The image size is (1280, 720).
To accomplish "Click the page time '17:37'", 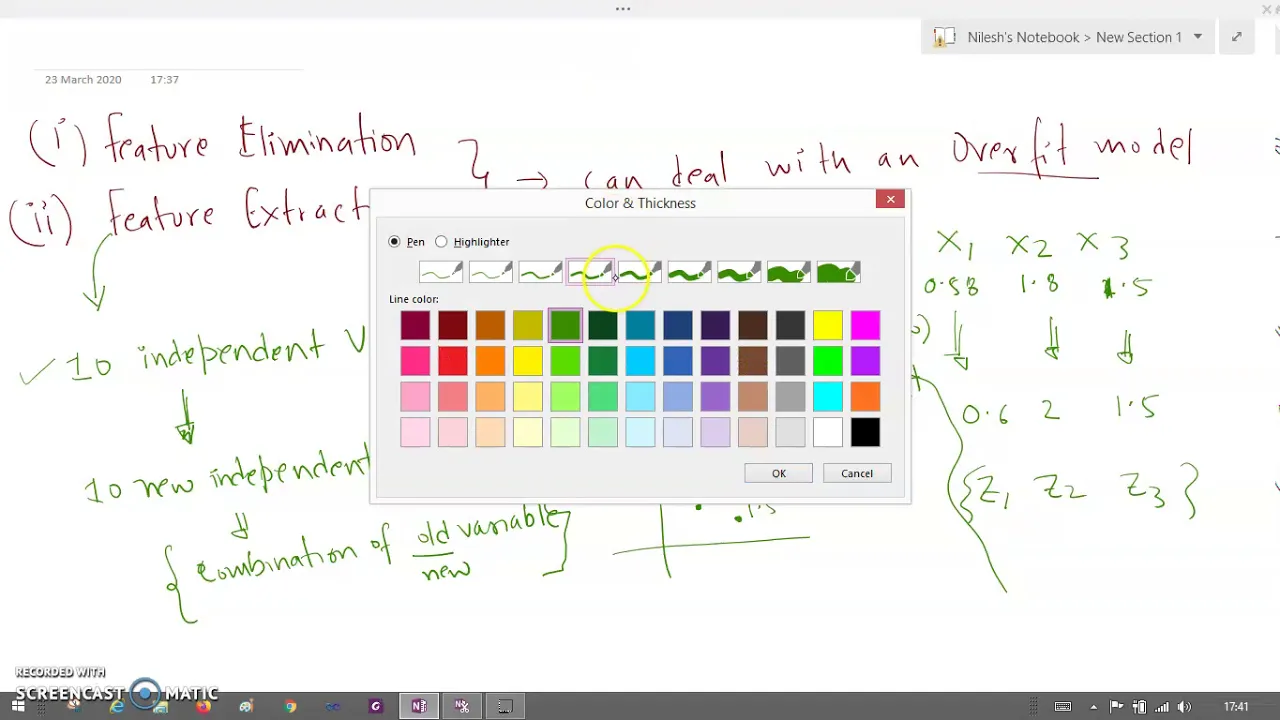I will click(x=164, y=79).
